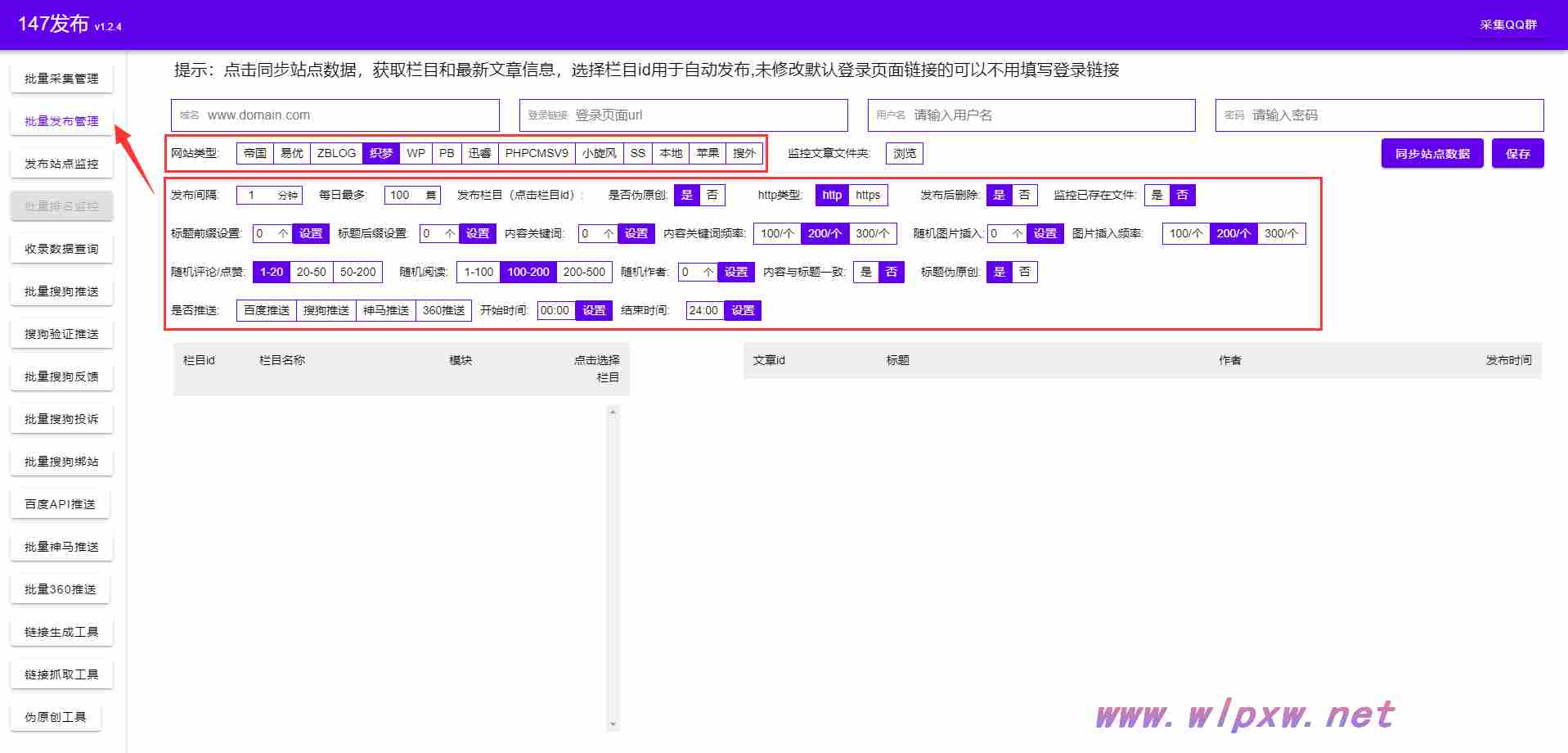Open the 伪原创工具 tool
The image size is (1568, 753).
point(55,717)
